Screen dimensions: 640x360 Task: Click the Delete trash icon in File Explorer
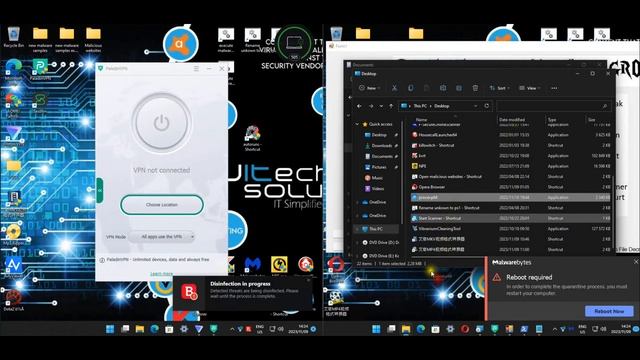coord(475,88)
